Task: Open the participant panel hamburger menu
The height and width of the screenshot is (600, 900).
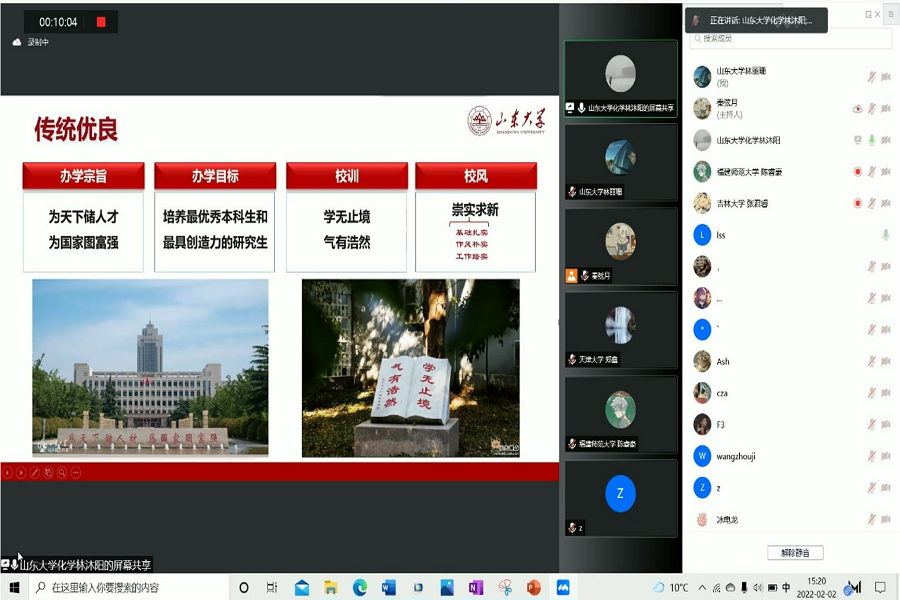Action: point(891,14)
